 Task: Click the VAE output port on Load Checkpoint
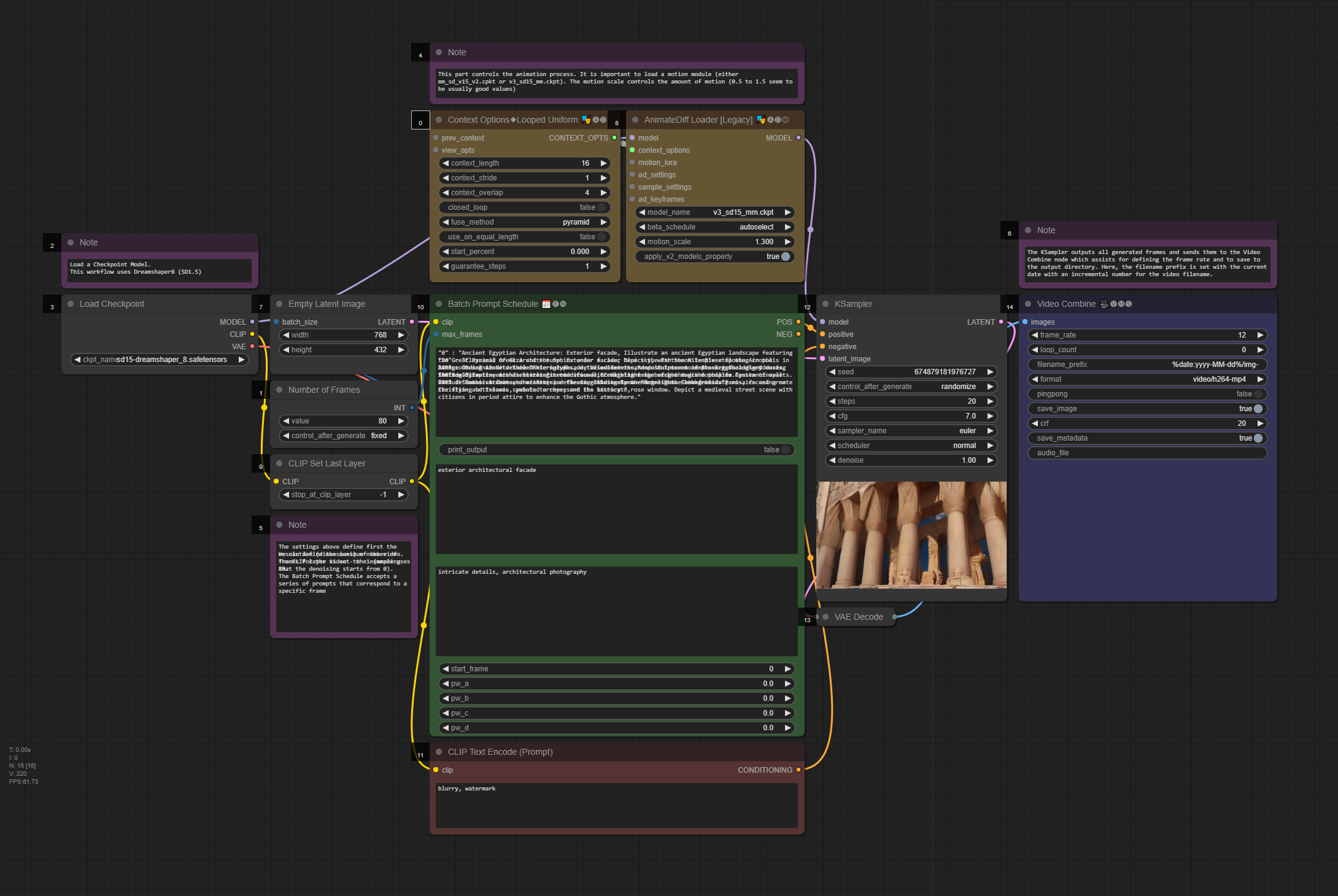point(252,346)
